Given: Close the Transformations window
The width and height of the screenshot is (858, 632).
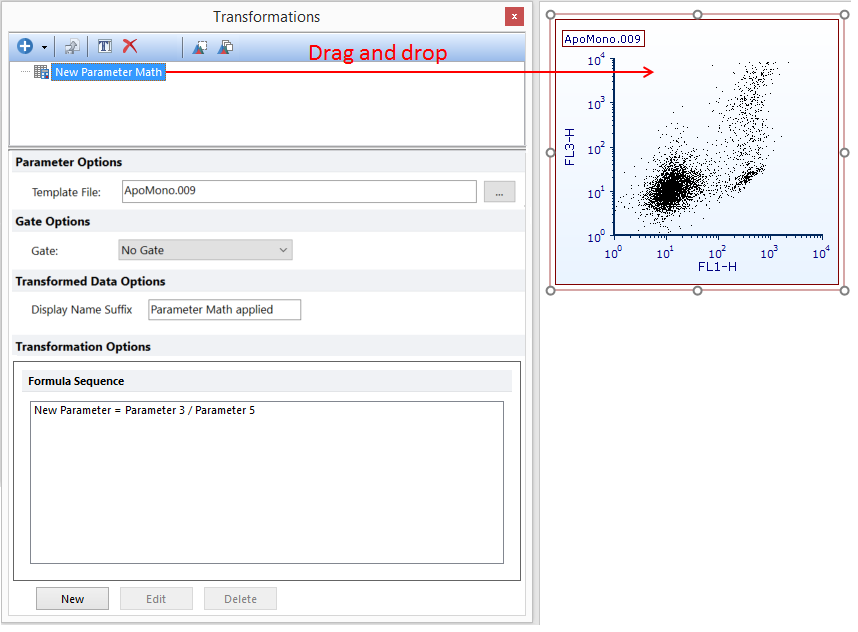Looking at the screenshot, I should pyautogui.click(x=514, y=17).
